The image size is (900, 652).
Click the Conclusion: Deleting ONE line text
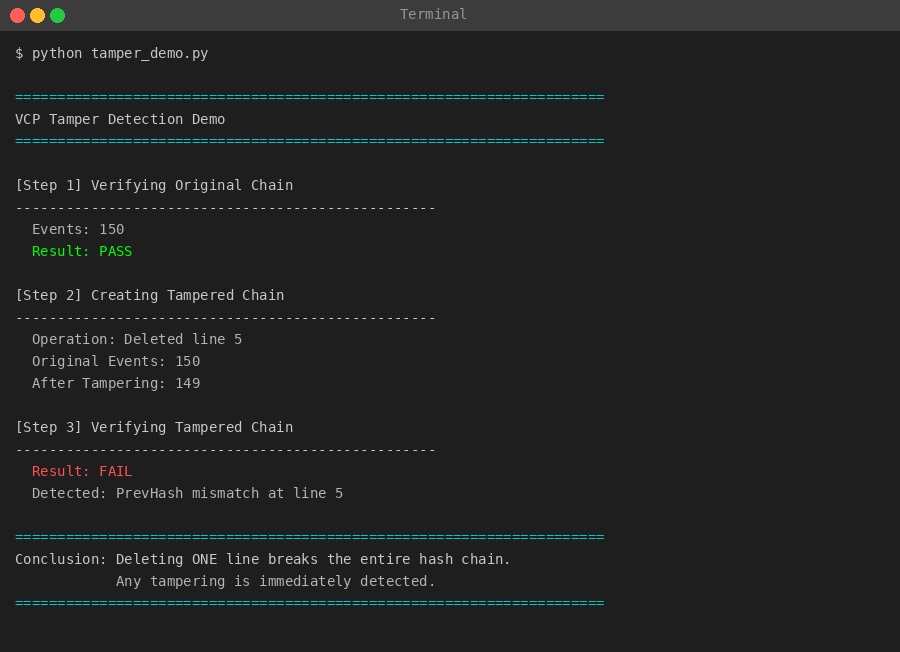coord(263,559)
